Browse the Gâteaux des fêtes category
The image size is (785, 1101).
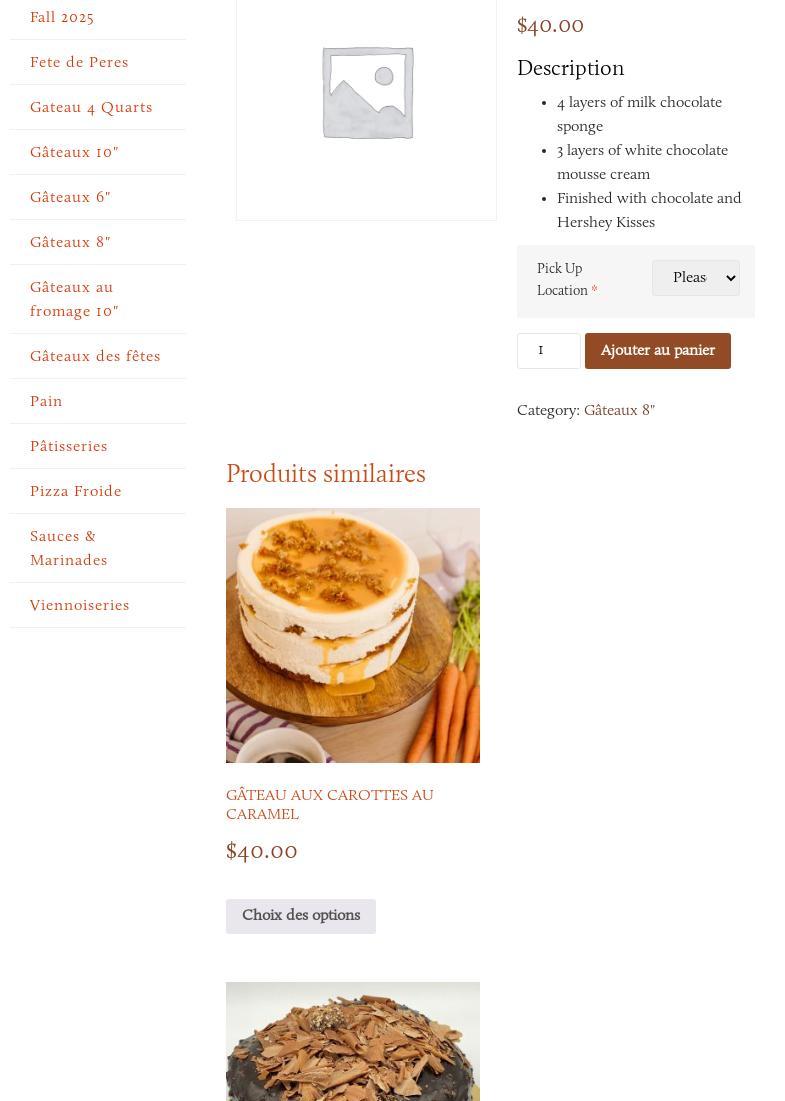point(95,356)
